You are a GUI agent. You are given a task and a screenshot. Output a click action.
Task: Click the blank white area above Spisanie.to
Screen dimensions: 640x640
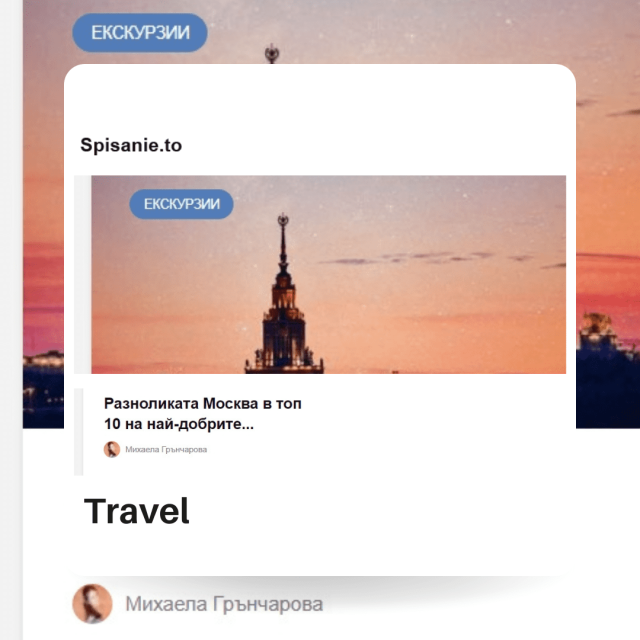point(320,98)
